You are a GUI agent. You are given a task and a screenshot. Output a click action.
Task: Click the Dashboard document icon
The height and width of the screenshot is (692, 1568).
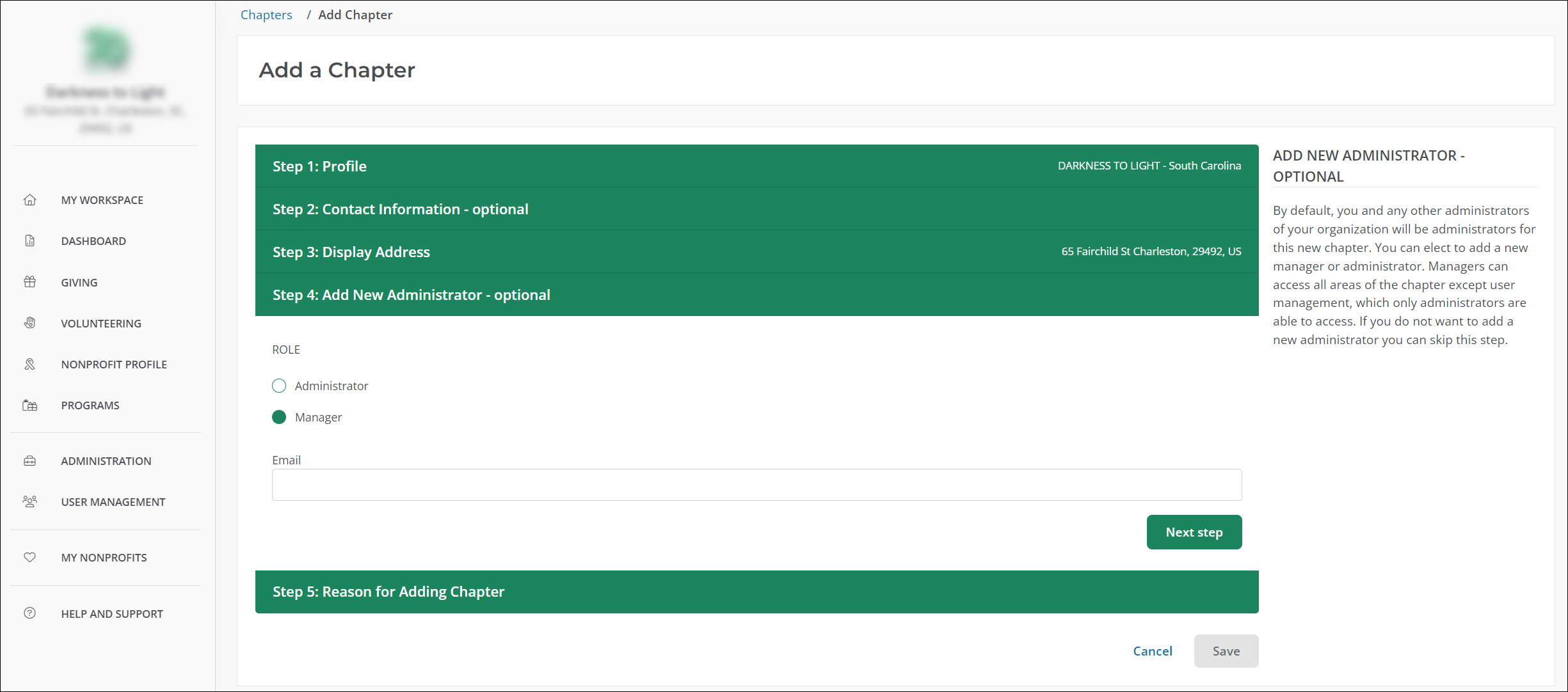[x=30, y=241]
